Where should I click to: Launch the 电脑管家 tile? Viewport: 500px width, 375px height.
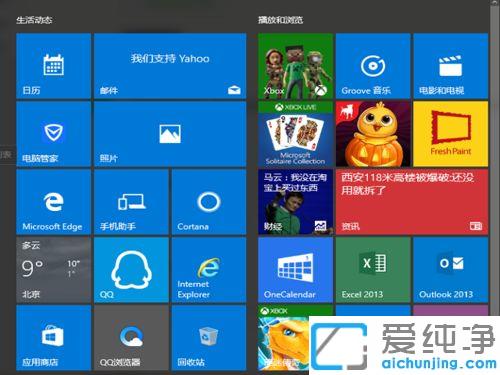(53, 134)
